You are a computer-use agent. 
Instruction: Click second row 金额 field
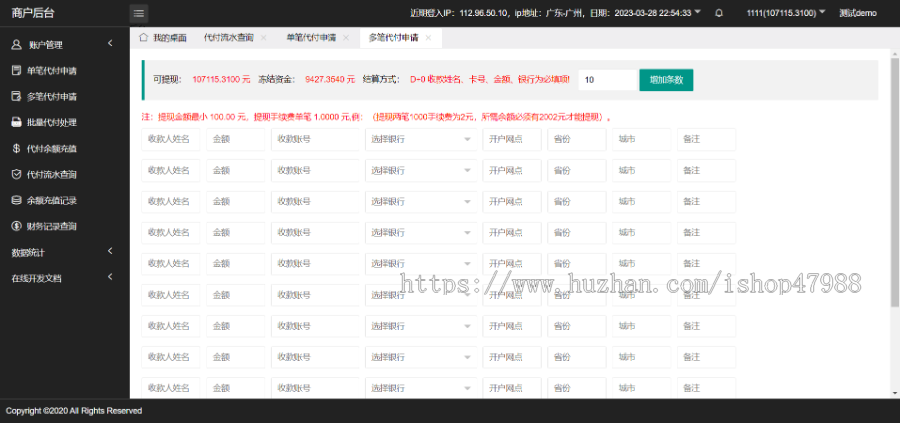[236, 170]
